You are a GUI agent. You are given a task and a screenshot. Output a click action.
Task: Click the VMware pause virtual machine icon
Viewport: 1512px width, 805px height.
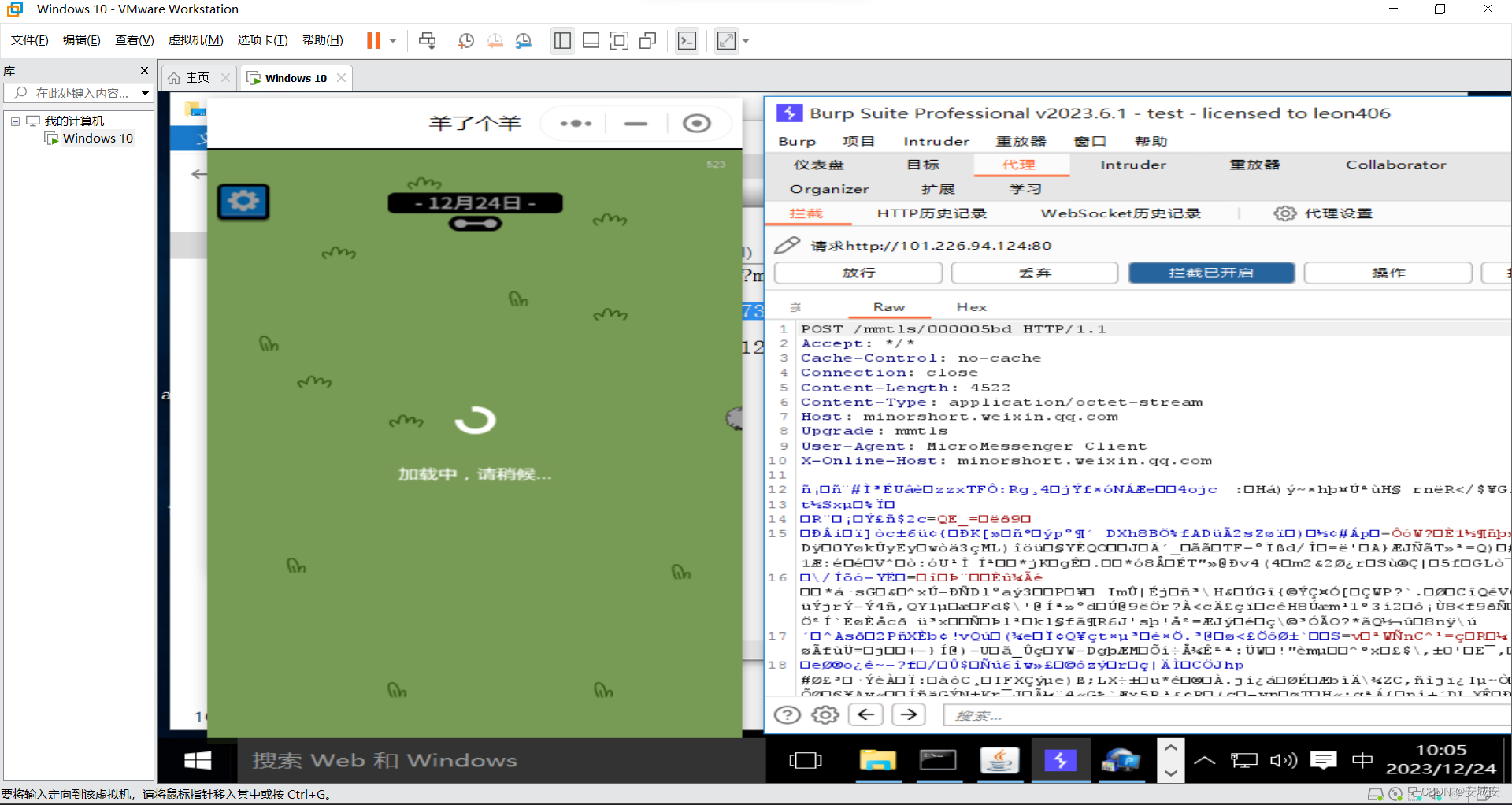[x=373, y=40]
